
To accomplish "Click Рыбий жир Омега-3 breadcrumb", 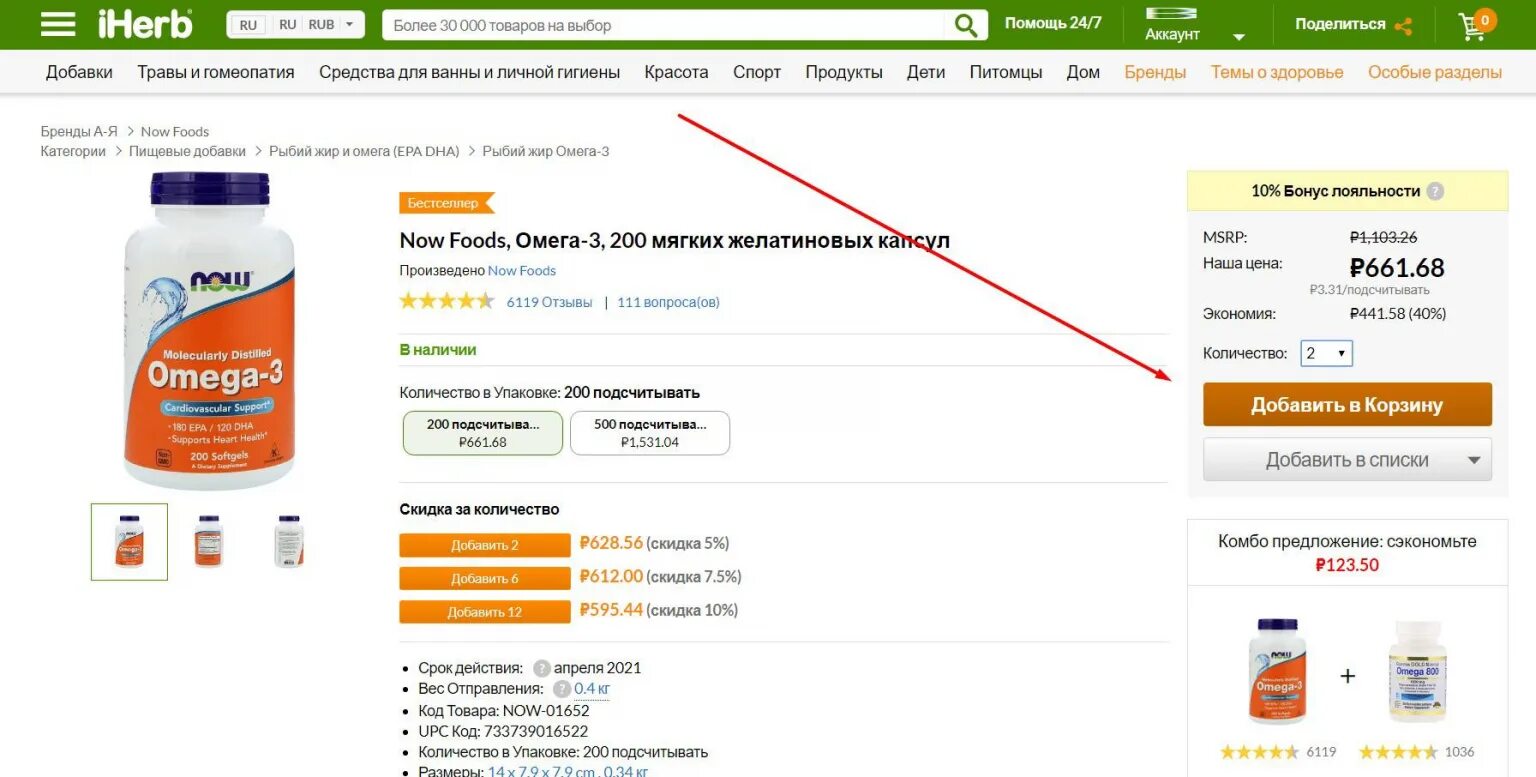I will coord(546,152).
